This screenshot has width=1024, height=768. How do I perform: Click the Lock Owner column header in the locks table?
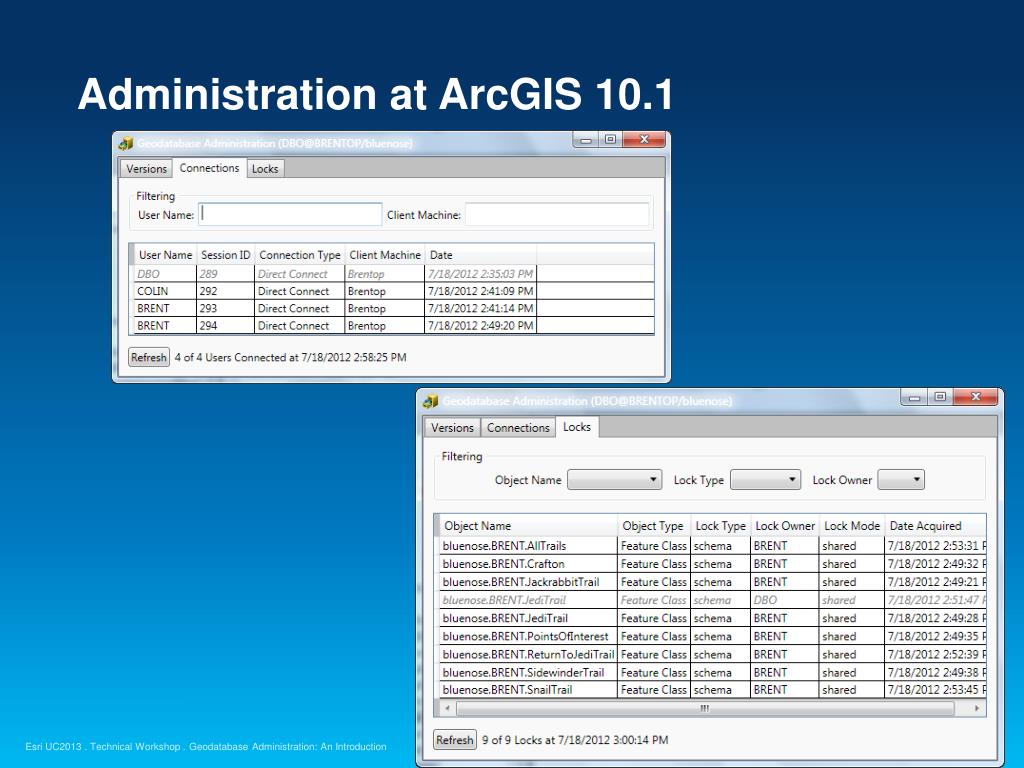point(785,526)
